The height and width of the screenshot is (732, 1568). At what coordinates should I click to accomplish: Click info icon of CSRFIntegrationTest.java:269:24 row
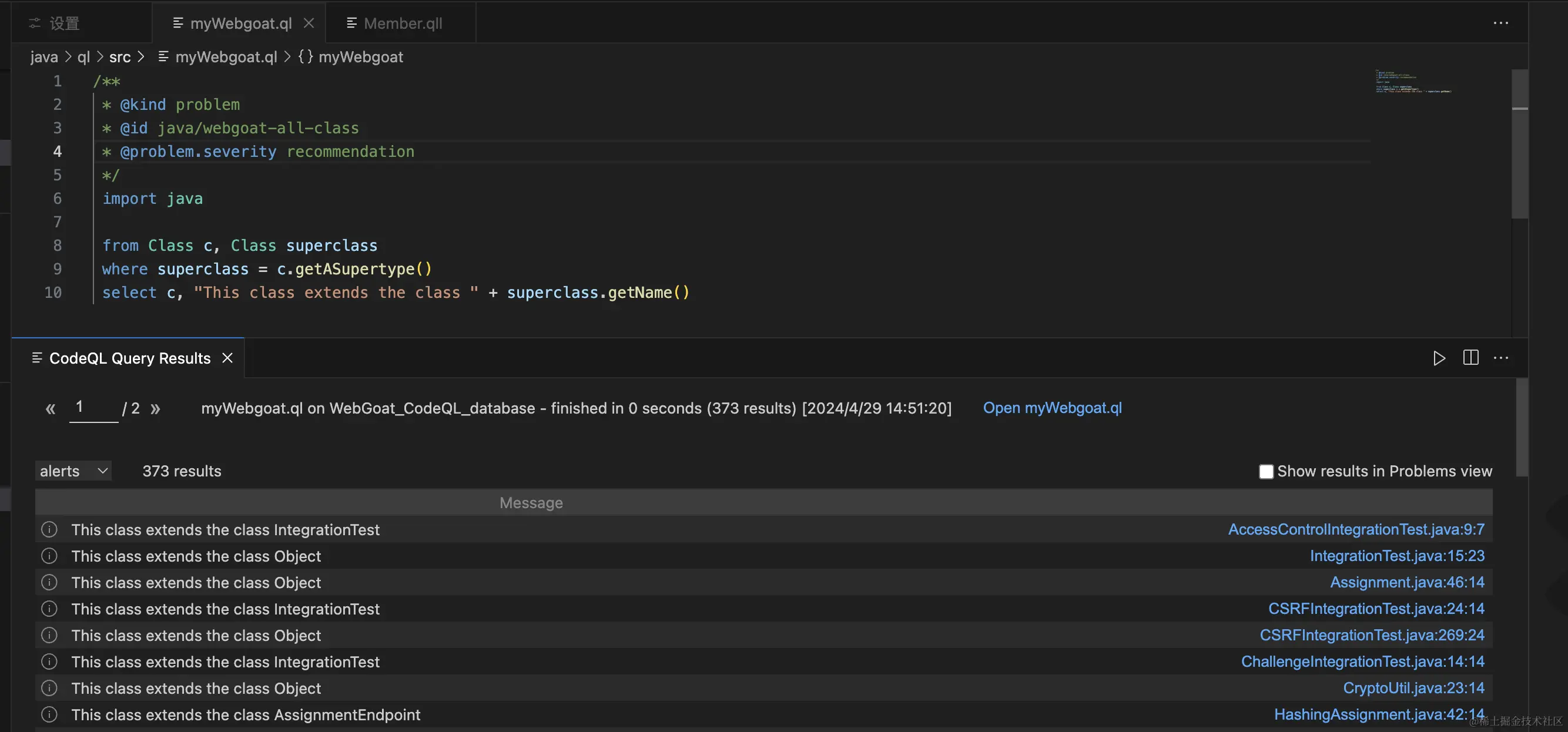tap(49, 635)
